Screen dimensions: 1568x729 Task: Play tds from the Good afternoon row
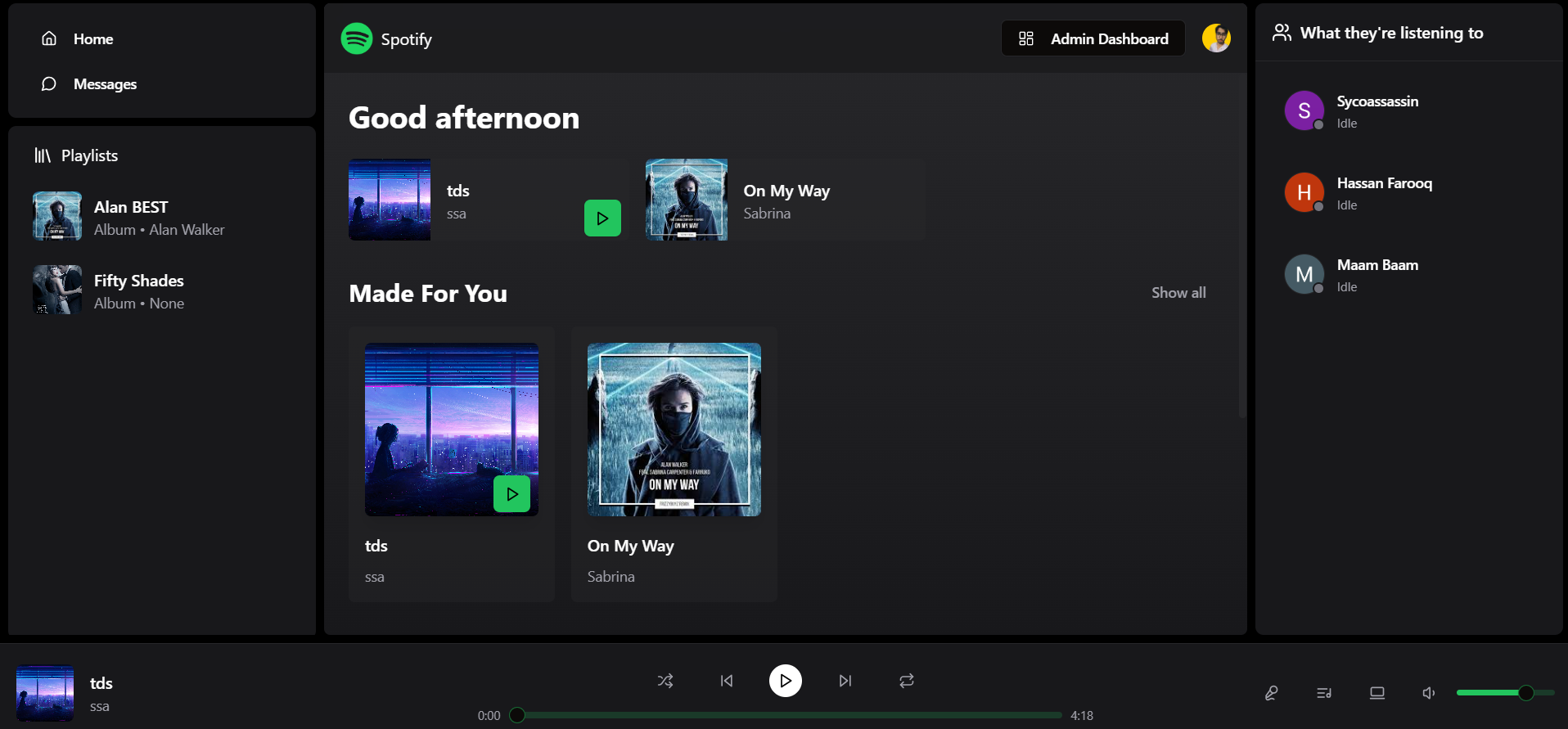point(602,218)
